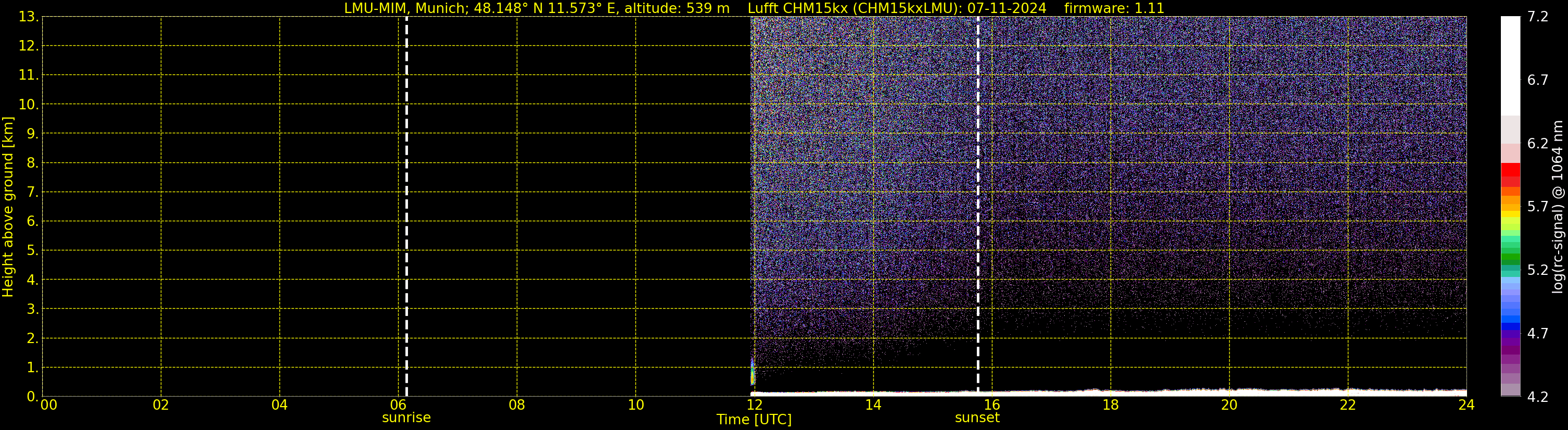Click the height tick label '12.'
The height and width of the screenshot is (430, 1568).
(28, 46)
